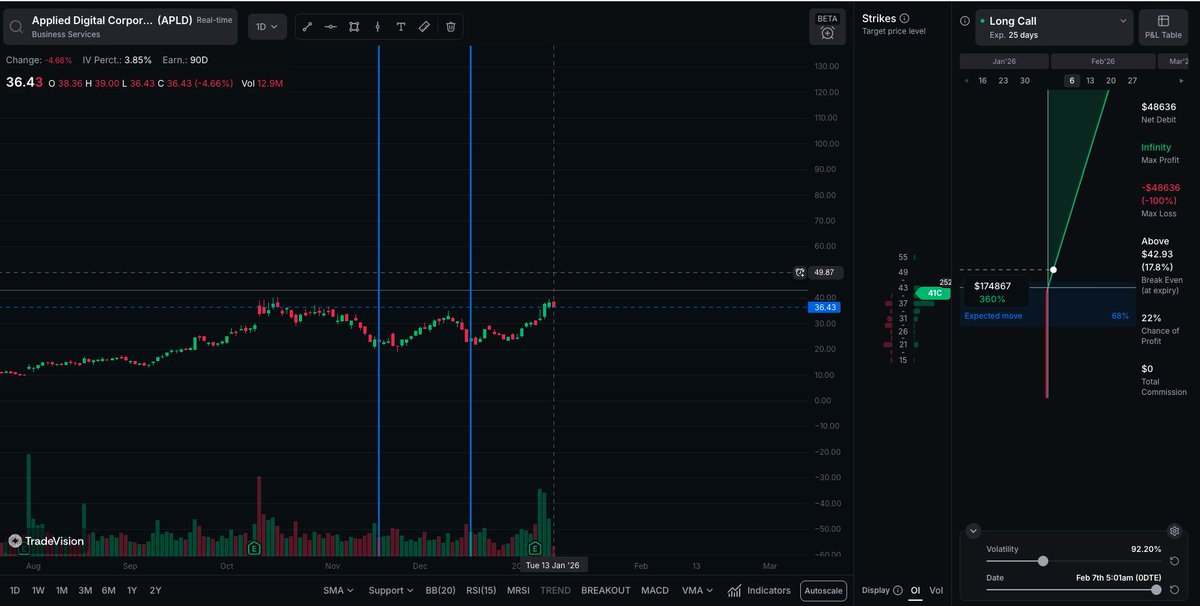The width and height of the screenshot is (1200, 606).
Task: Set chart range to 6M
Action: [x=108, y=590]
